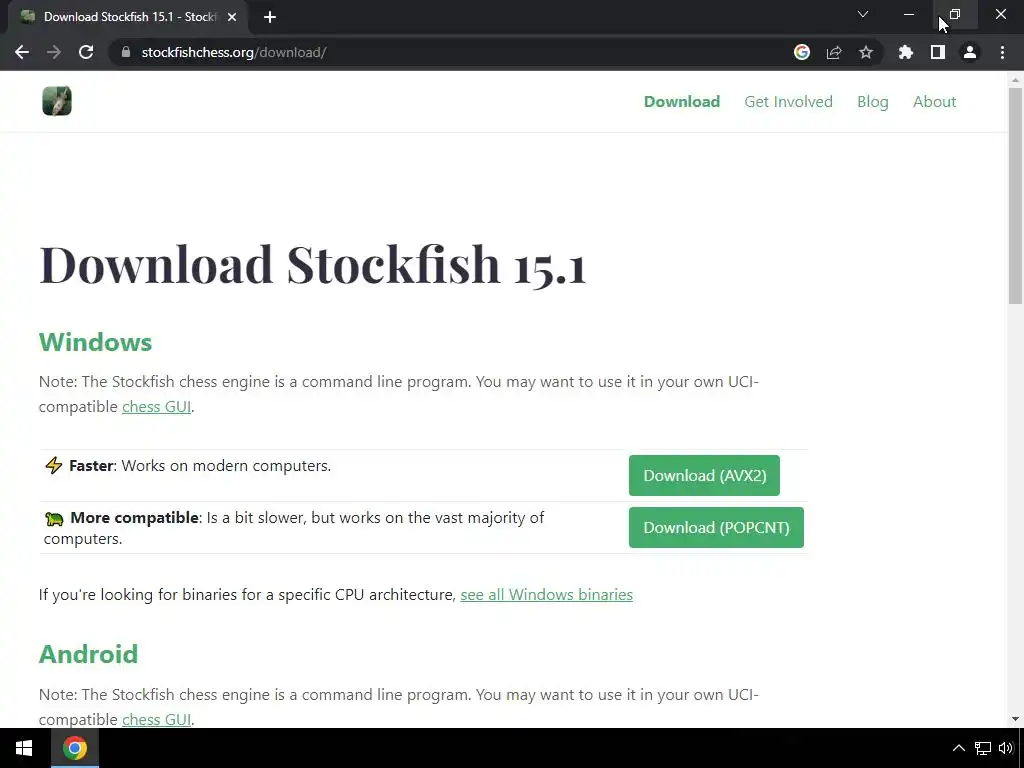
Task: Open the see all Windows binaries link
Action: pos(547,594)
